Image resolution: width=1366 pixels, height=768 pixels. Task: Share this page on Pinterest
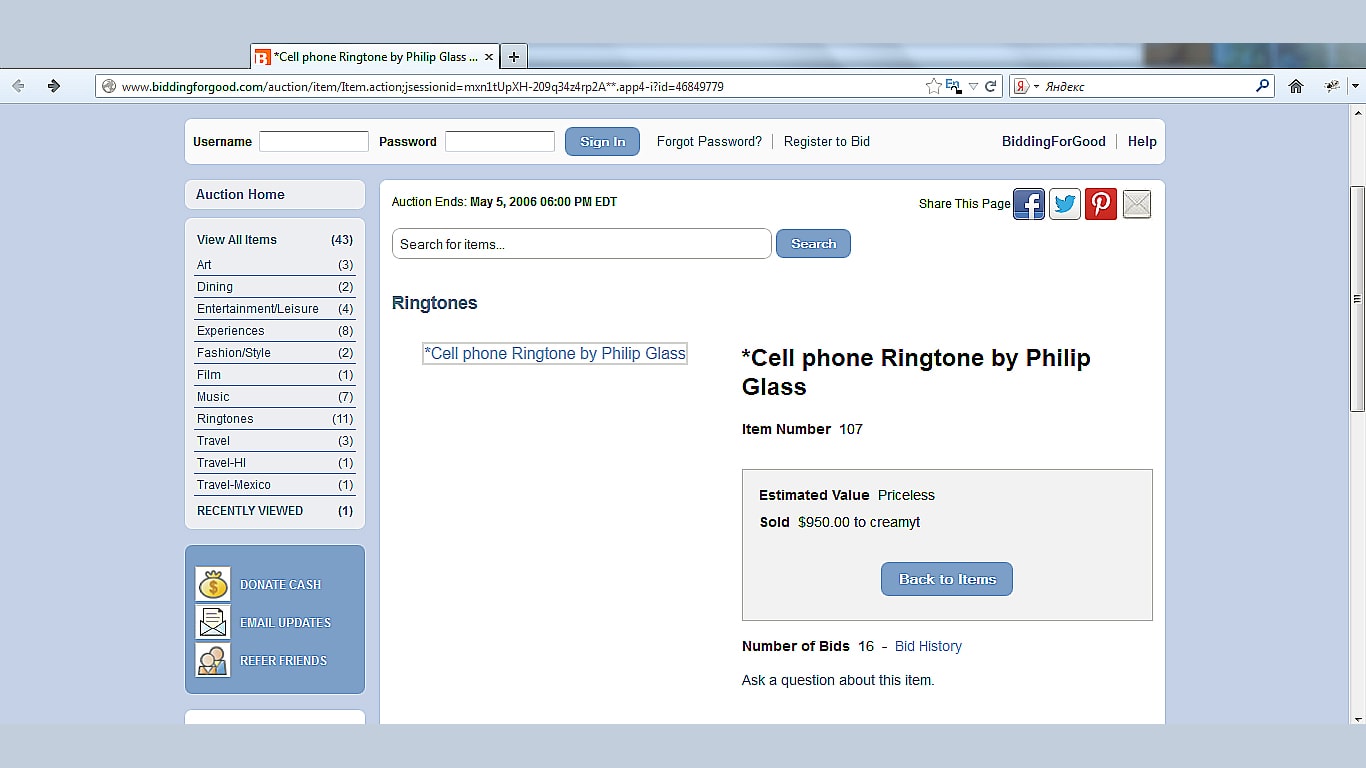coord(1101,204)
